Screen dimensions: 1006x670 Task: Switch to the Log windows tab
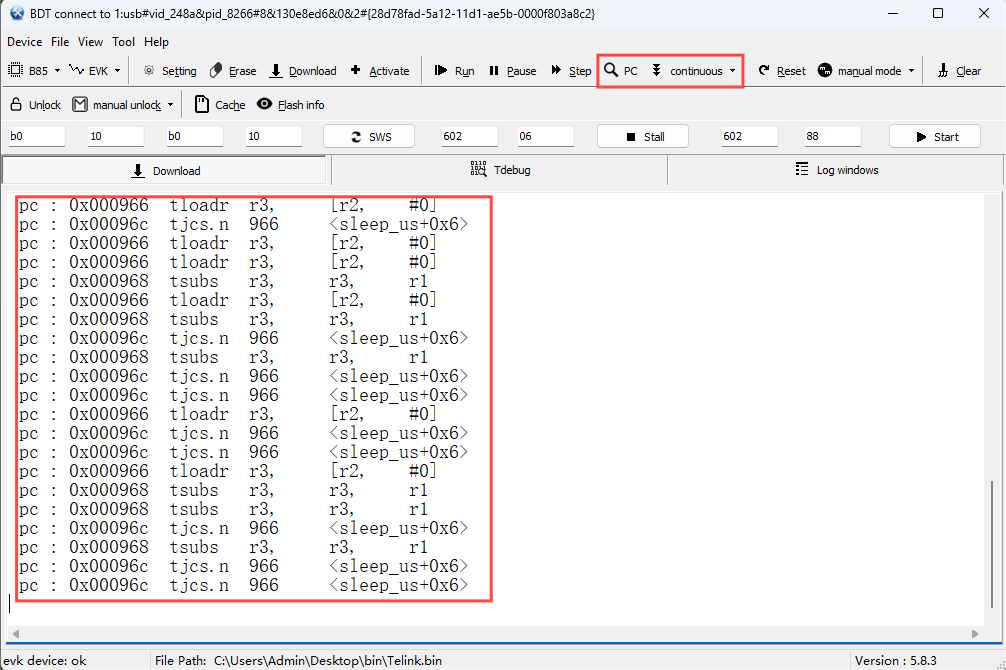coord(836,170)
